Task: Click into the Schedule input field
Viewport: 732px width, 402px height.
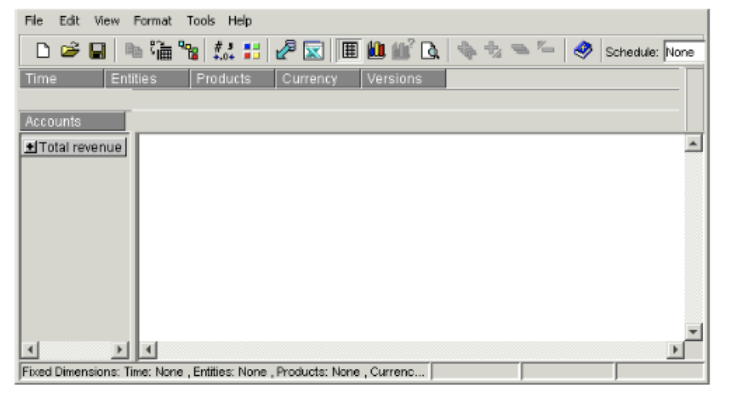Action: tap(684, 51)
